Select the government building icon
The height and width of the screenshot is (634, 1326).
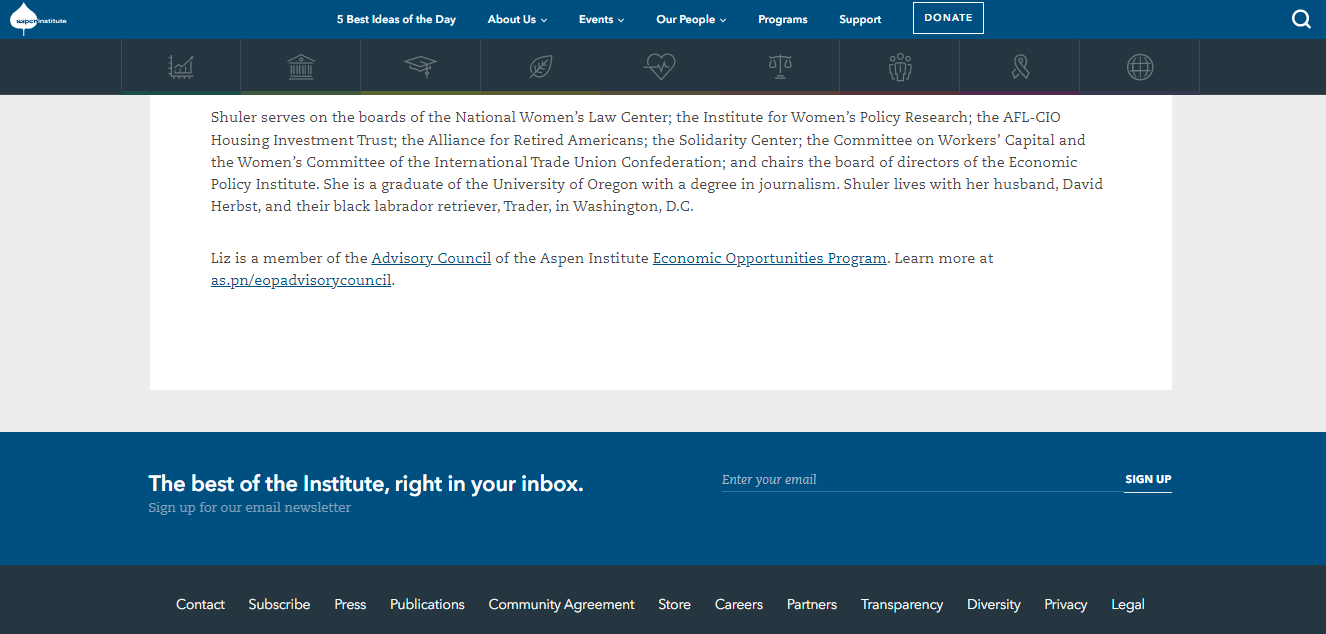click(301, 67)
